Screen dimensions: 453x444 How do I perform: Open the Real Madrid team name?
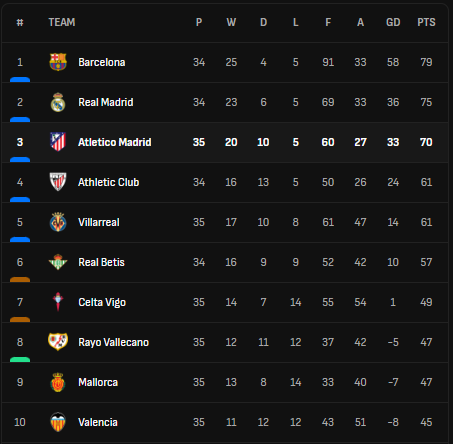106,102
